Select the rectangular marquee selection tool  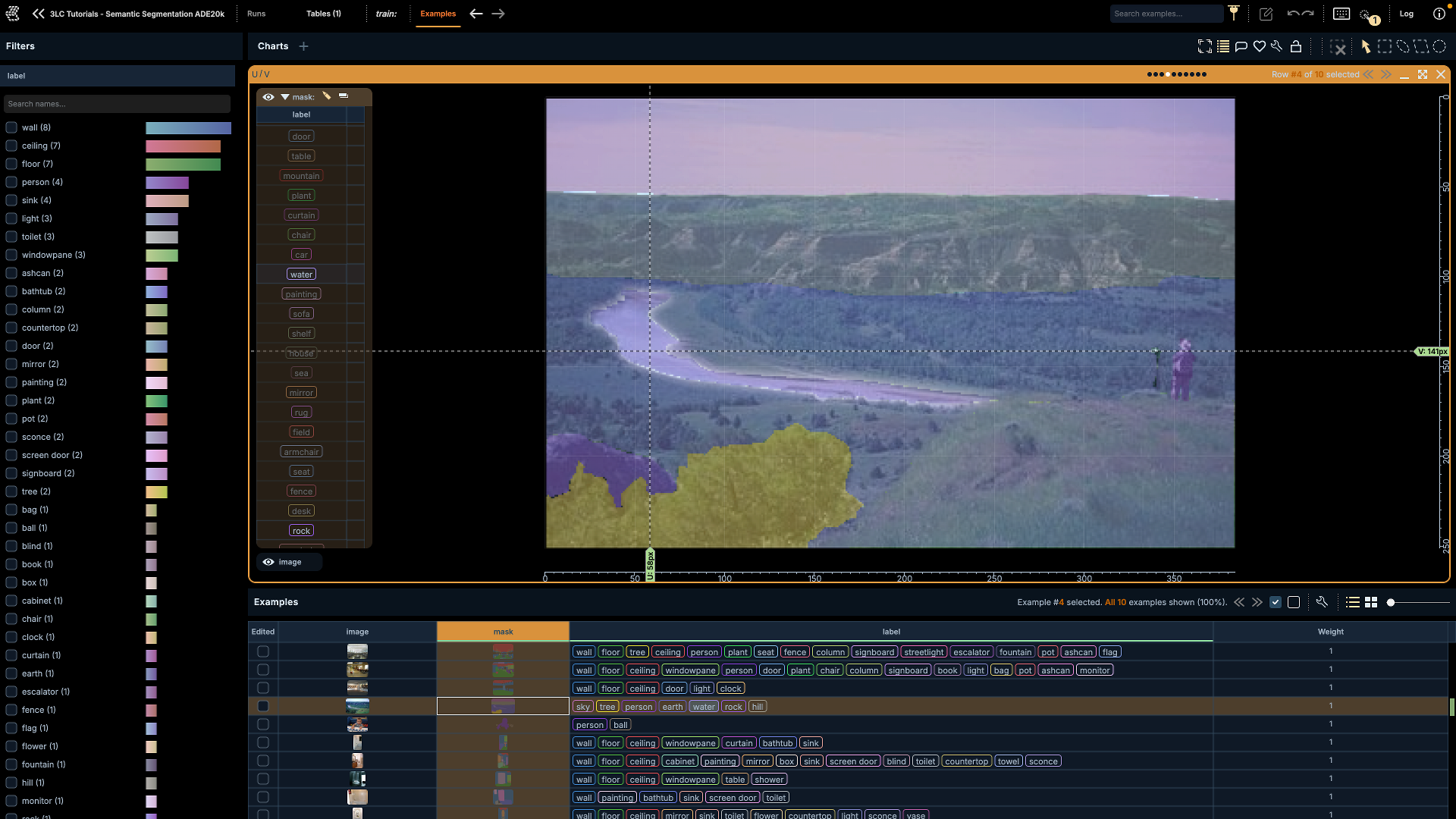point(1385,46)
